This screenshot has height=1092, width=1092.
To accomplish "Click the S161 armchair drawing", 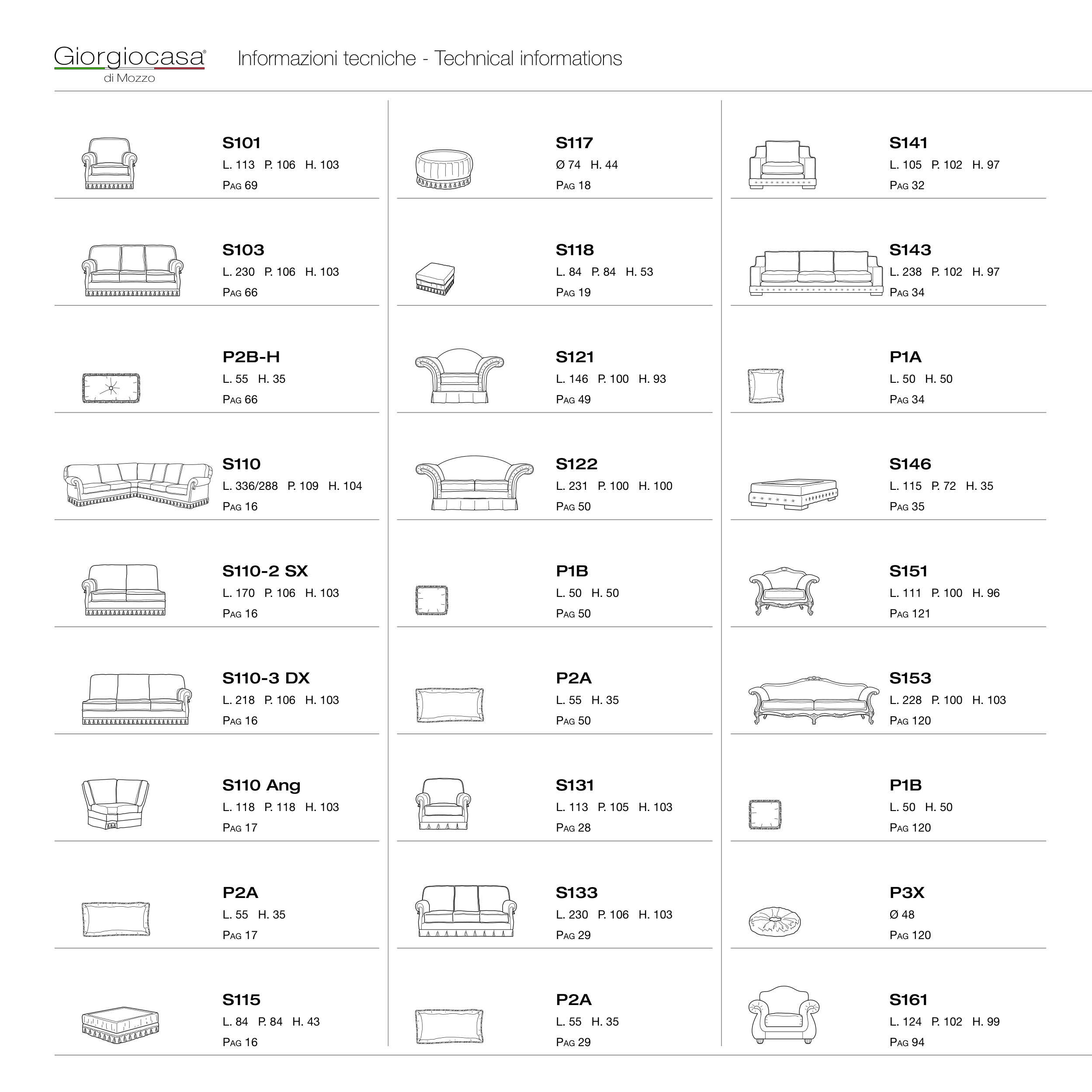I will 783,1015.
